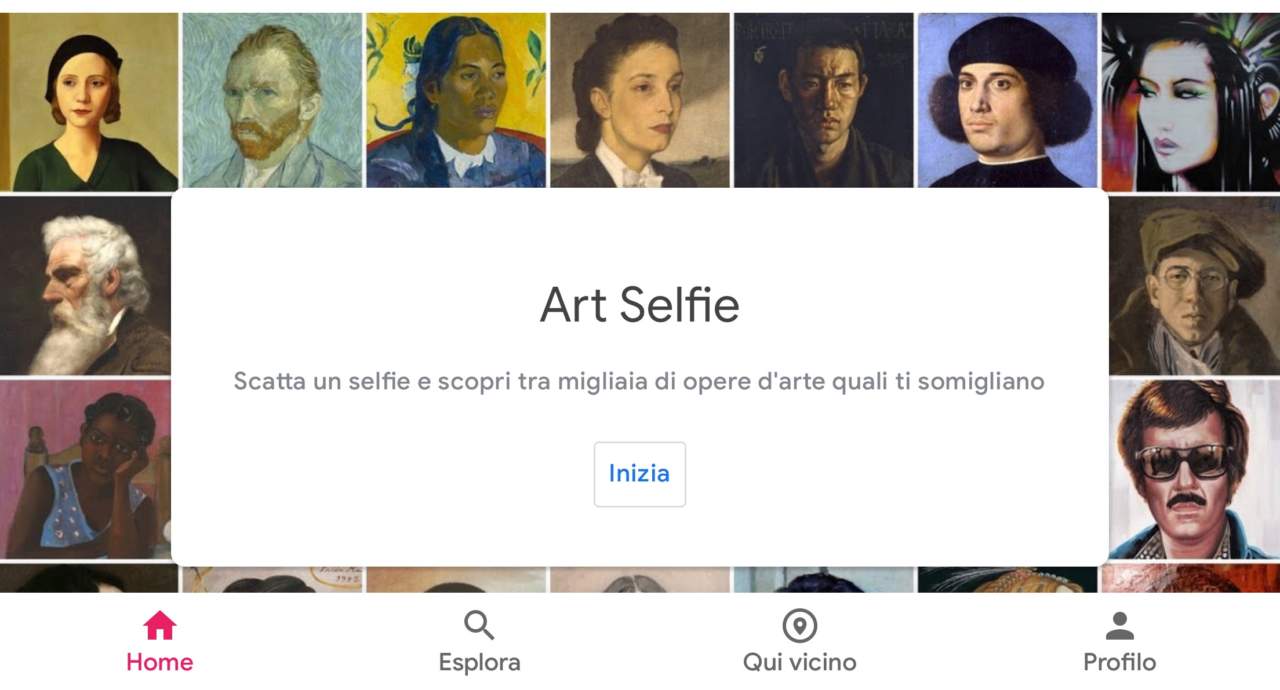Select the painting of woman with yellow background
The height and width of the screenshot is (690, 1280).
[456, 100]
